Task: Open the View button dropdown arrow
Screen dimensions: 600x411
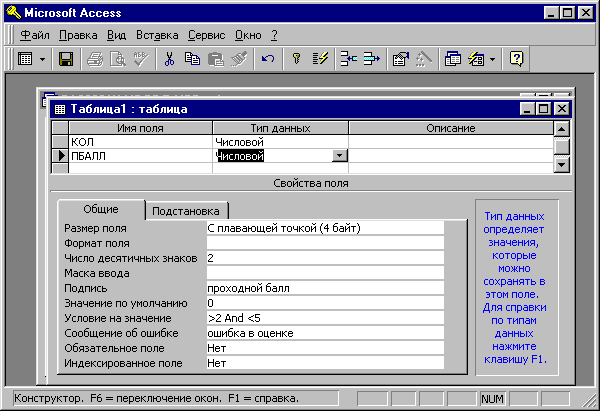Action: click(x=43, y=60)
